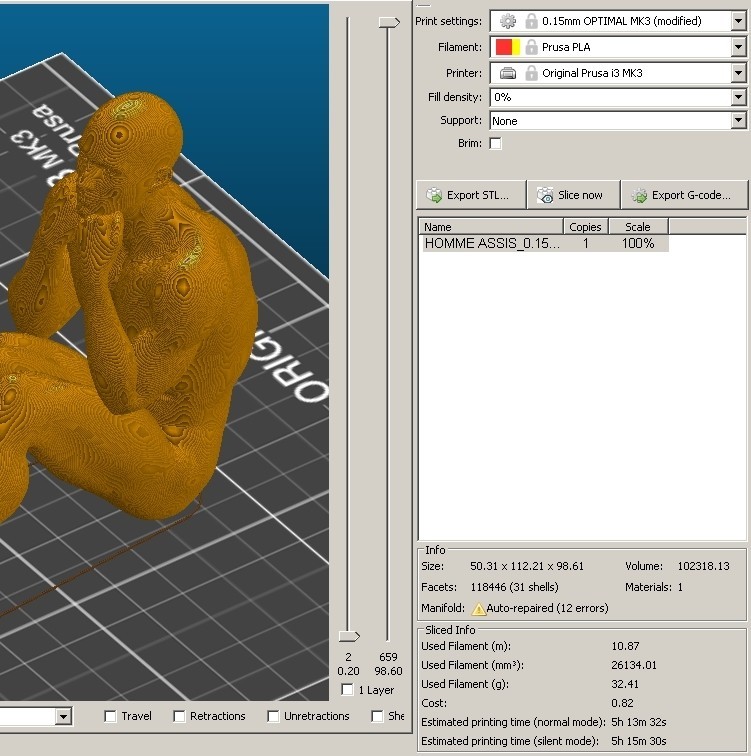Enable the Brim checkbox
751x756 pixels.
pos(496,144)
